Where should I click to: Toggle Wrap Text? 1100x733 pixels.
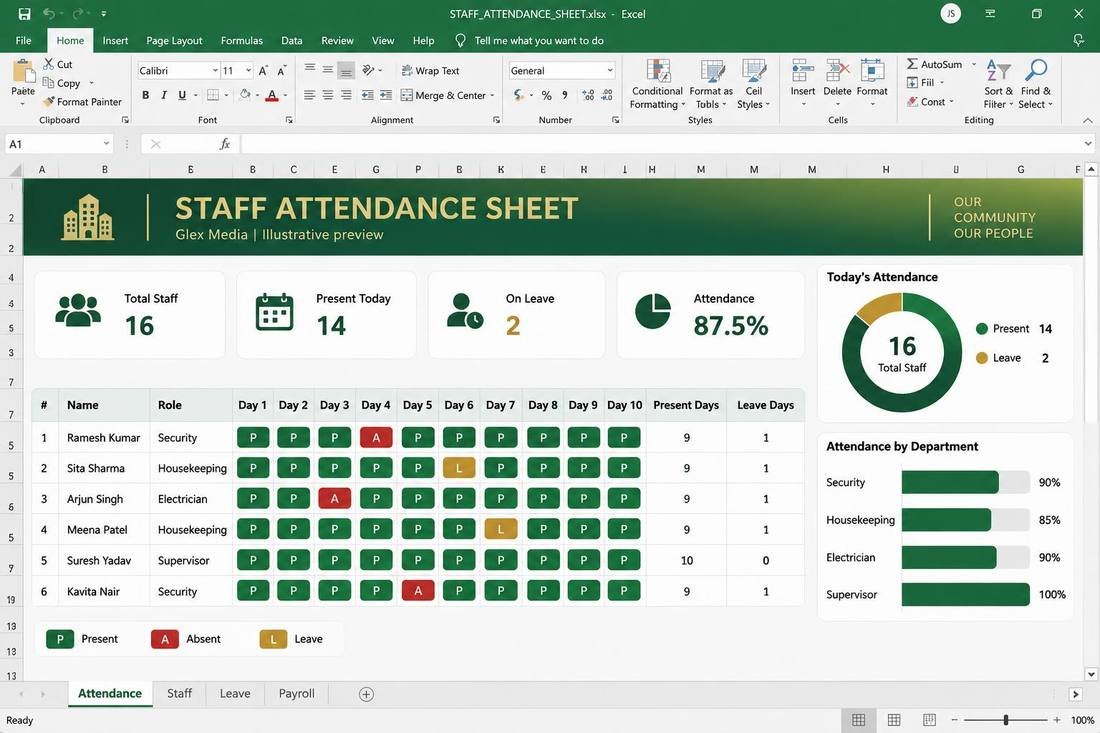430,71
